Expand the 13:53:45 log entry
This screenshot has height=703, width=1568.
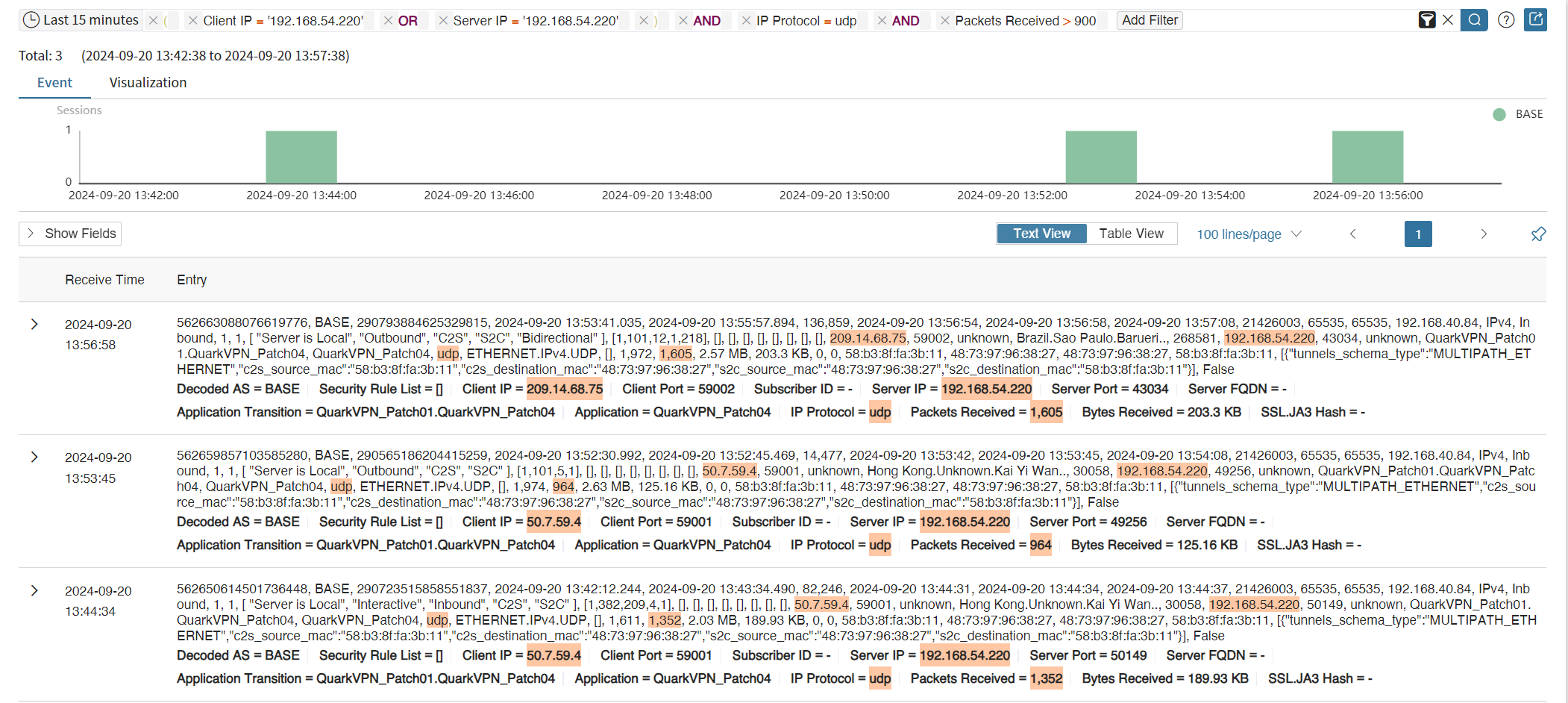(34, 457)
